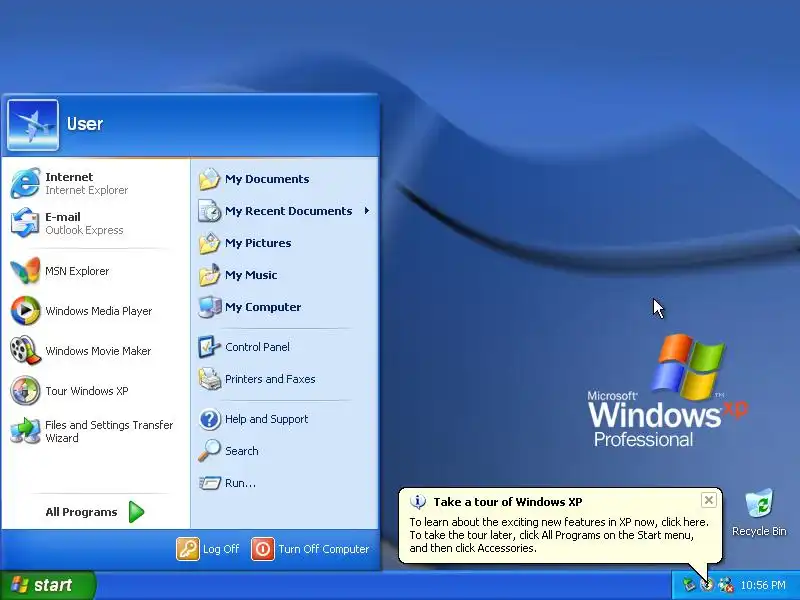Click the Log Off button label
The image size is (800, 600).
(x=221, y=549)
